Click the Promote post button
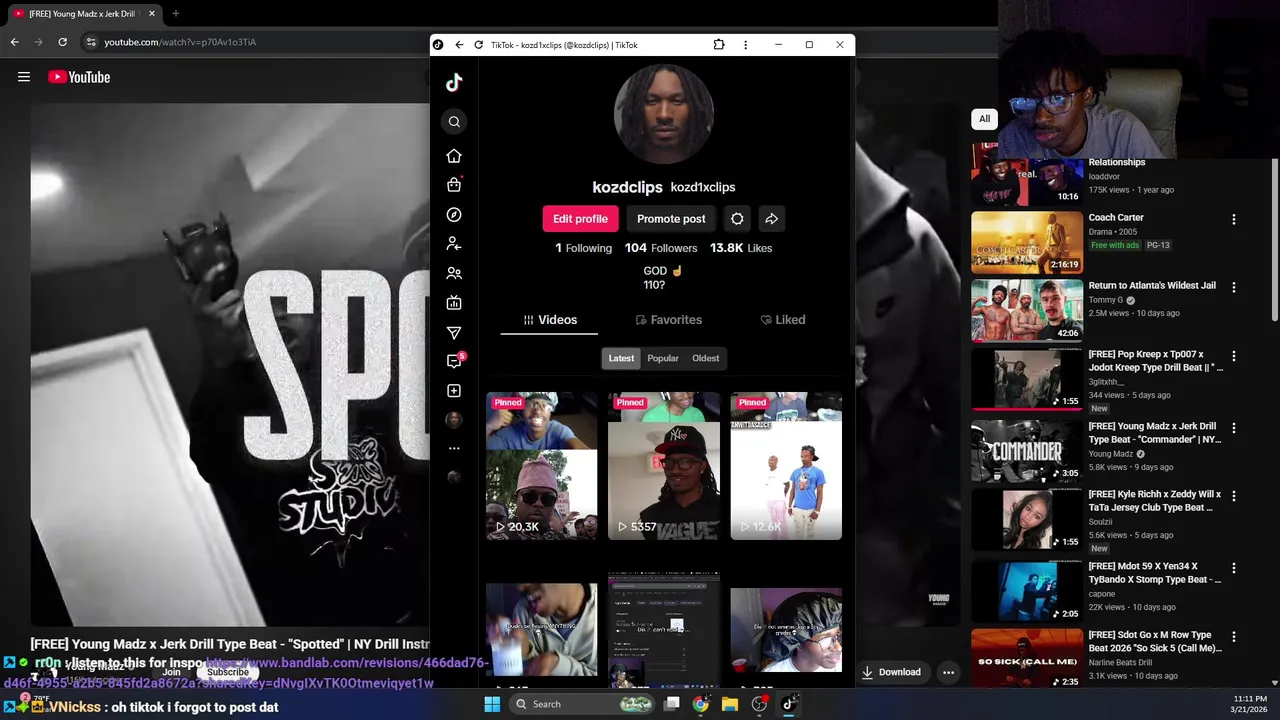Viewport: 1280px width, 720px height. (671, 219)
